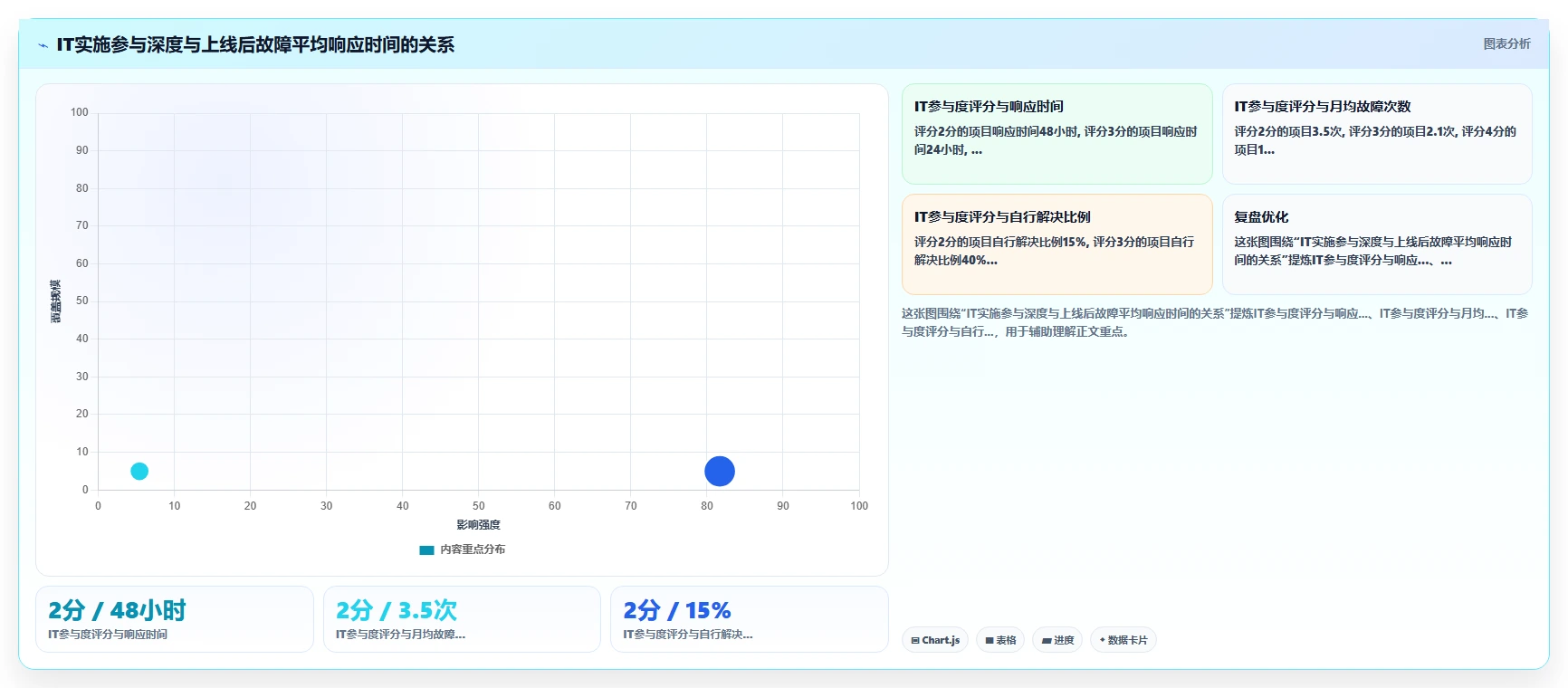Click the Chart.js chip
1568x688 pixels.
click(935, 640)
